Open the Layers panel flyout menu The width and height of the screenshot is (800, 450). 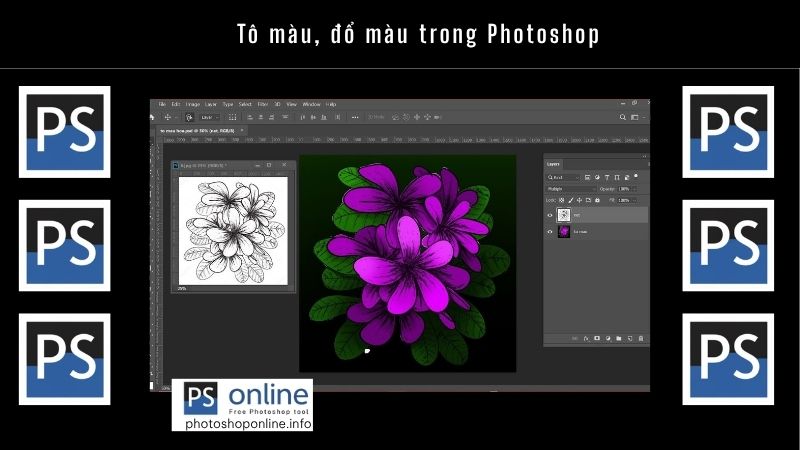pos(648,164)
